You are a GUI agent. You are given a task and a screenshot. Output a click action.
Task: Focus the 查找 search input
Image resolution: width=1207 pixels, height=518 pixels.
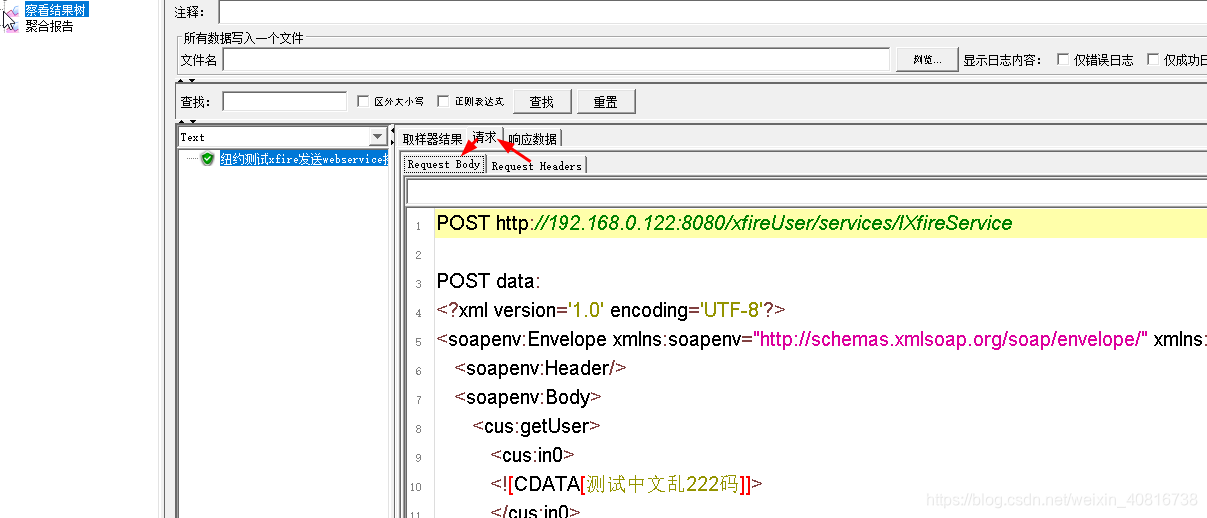pos(284,101)
